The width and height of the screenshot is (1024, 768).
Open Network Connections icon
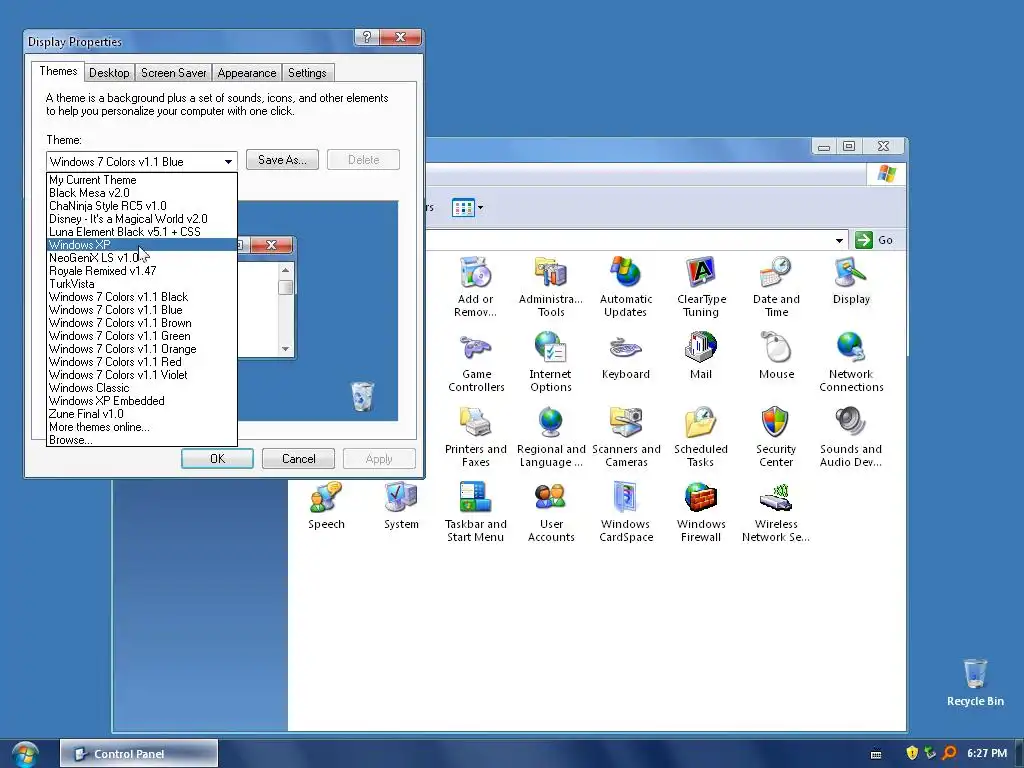[x=851, y=362]
